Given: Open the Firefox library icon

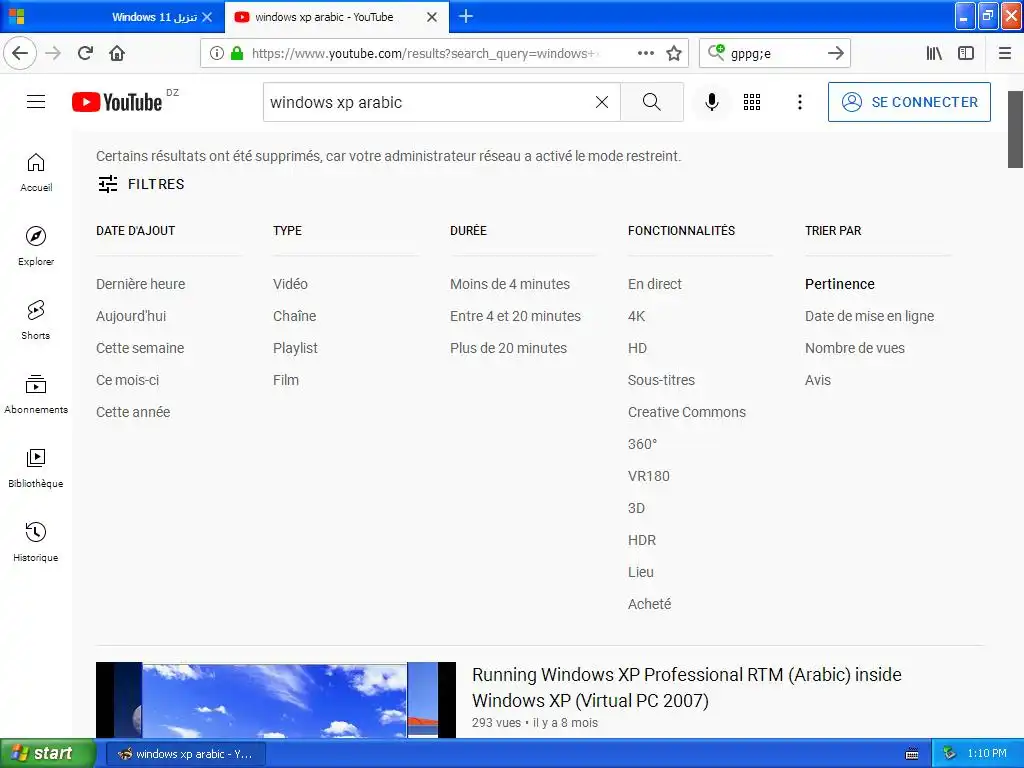Looking at the screenshot, I should tap(934, 53).
